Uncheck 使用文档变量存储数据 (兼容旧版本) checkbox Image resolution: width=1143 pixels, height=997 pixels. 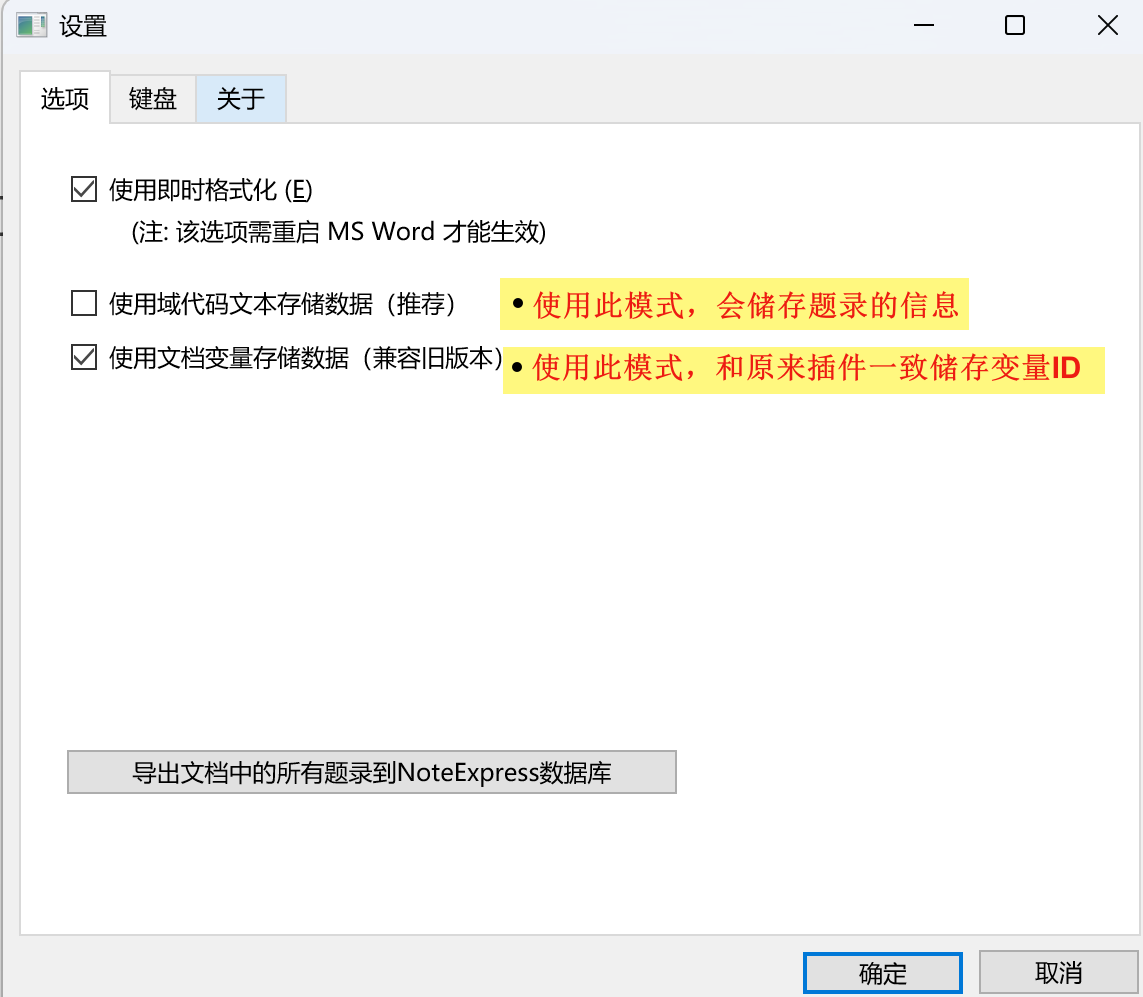click(84, 358)
